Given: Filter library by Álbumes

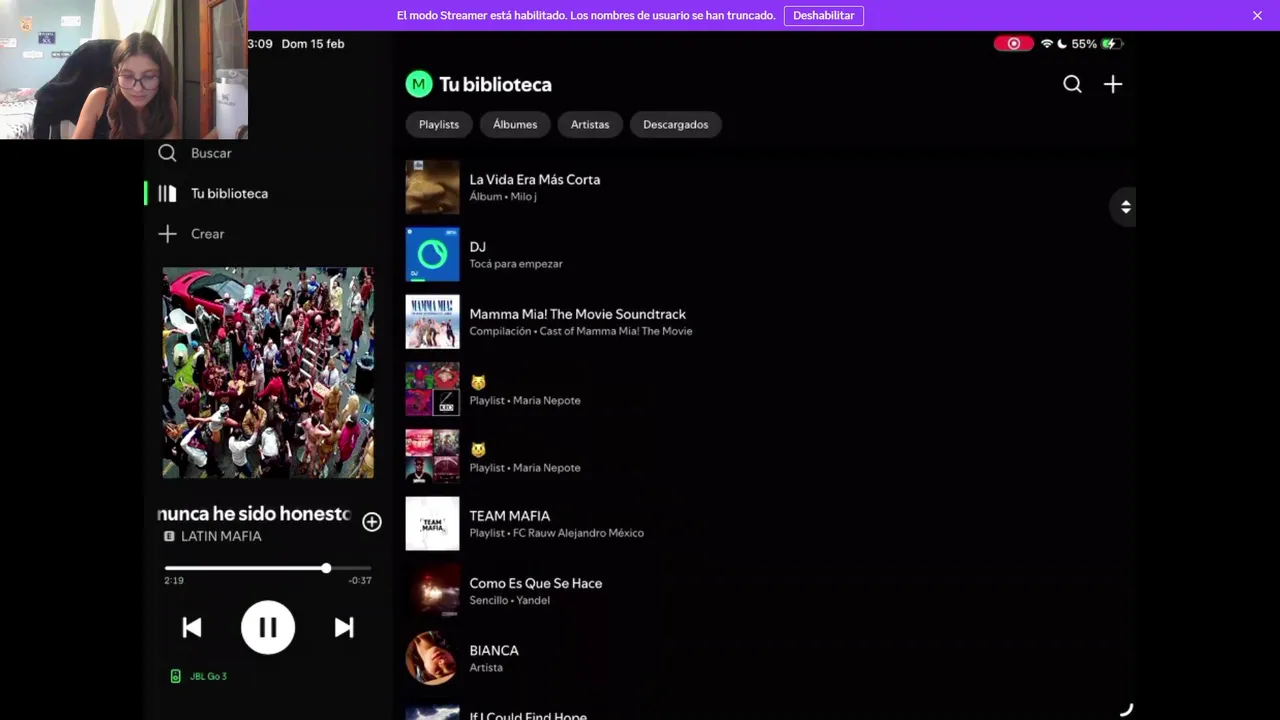Looking at the screenshot, I should click(515, 124).
